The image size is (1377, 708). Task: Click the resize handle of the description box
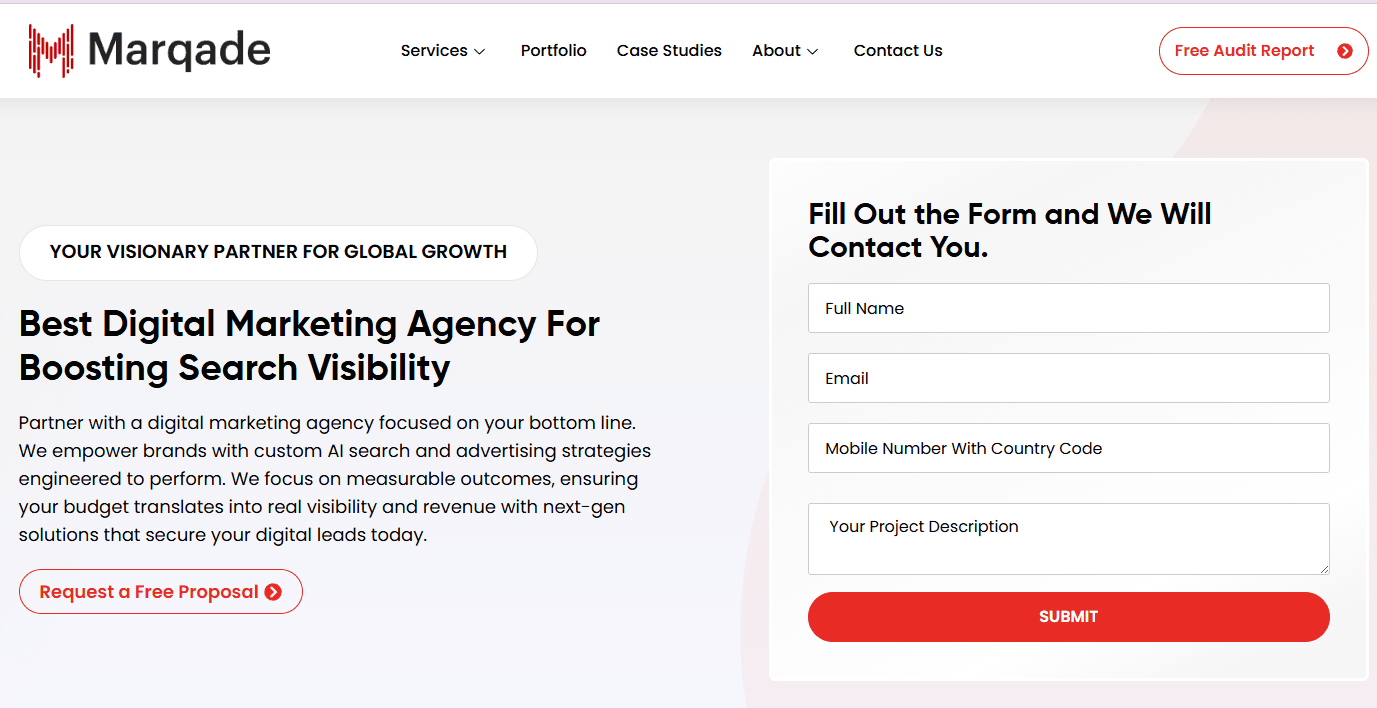(x=1323, y=568)
